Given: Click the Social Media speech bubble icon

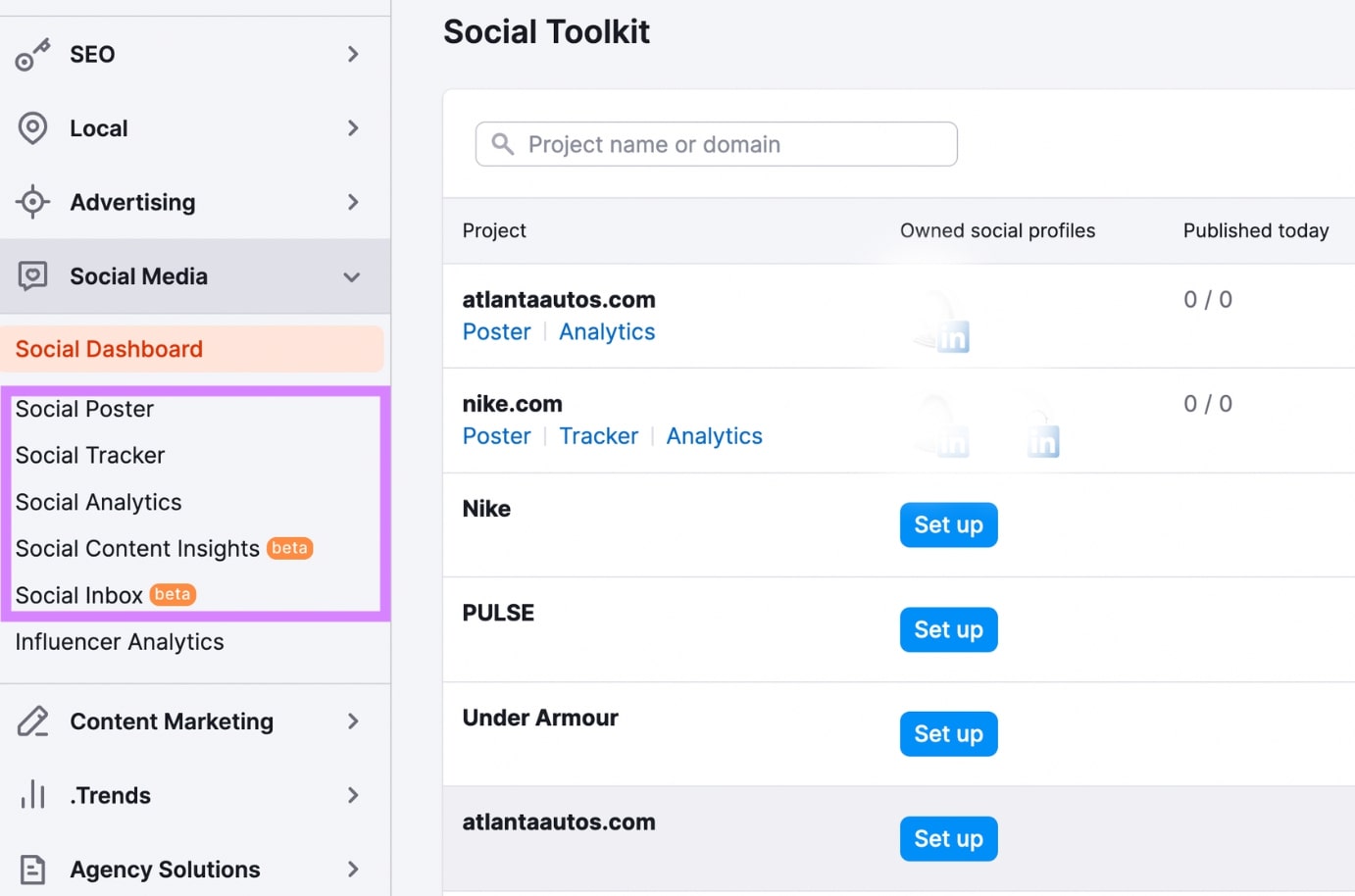Looking at the screenshot, I should [x=32, y=275].
